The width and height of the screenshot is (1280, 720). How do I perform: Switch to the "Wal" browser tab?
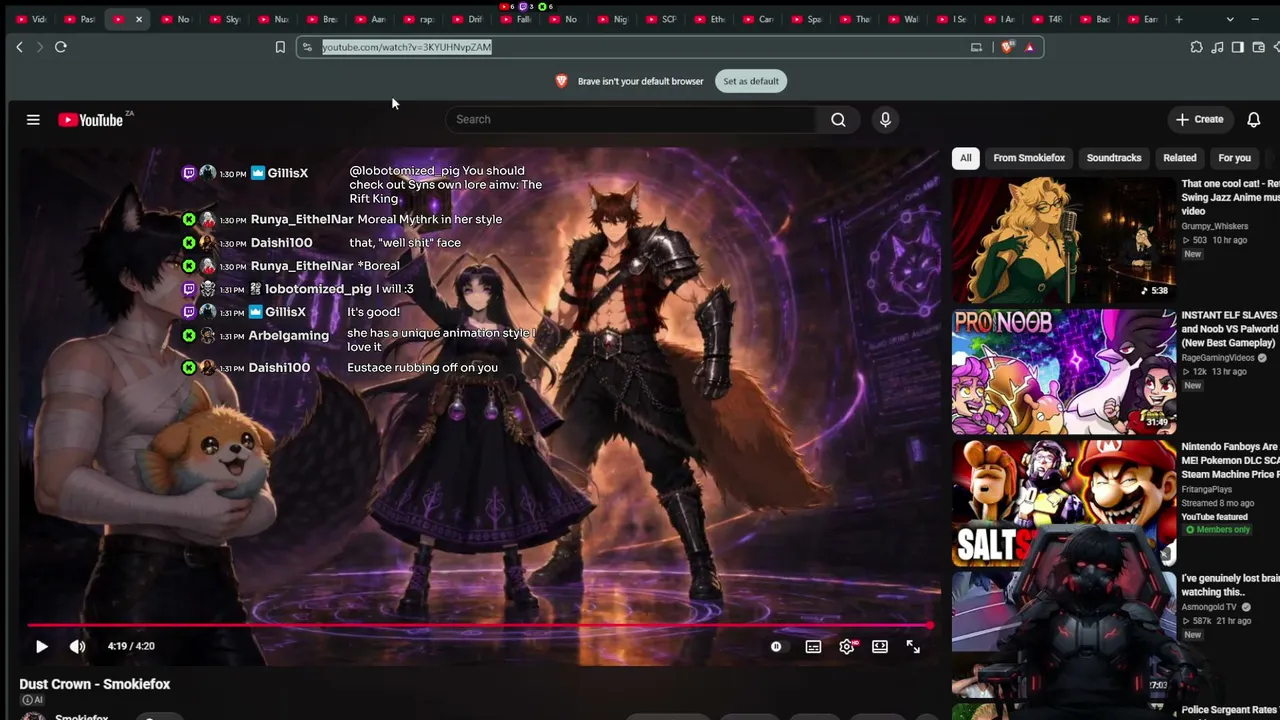tap(903, 19)
